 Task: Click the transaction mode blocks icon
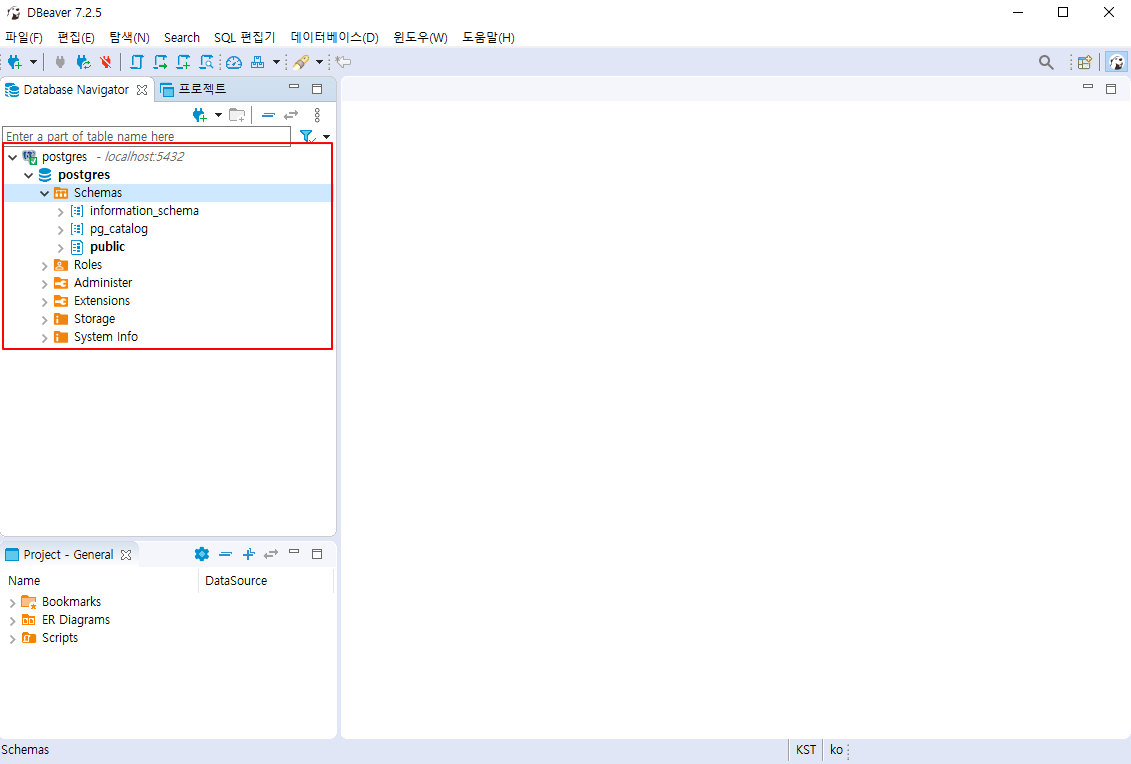tap(258, 62)
